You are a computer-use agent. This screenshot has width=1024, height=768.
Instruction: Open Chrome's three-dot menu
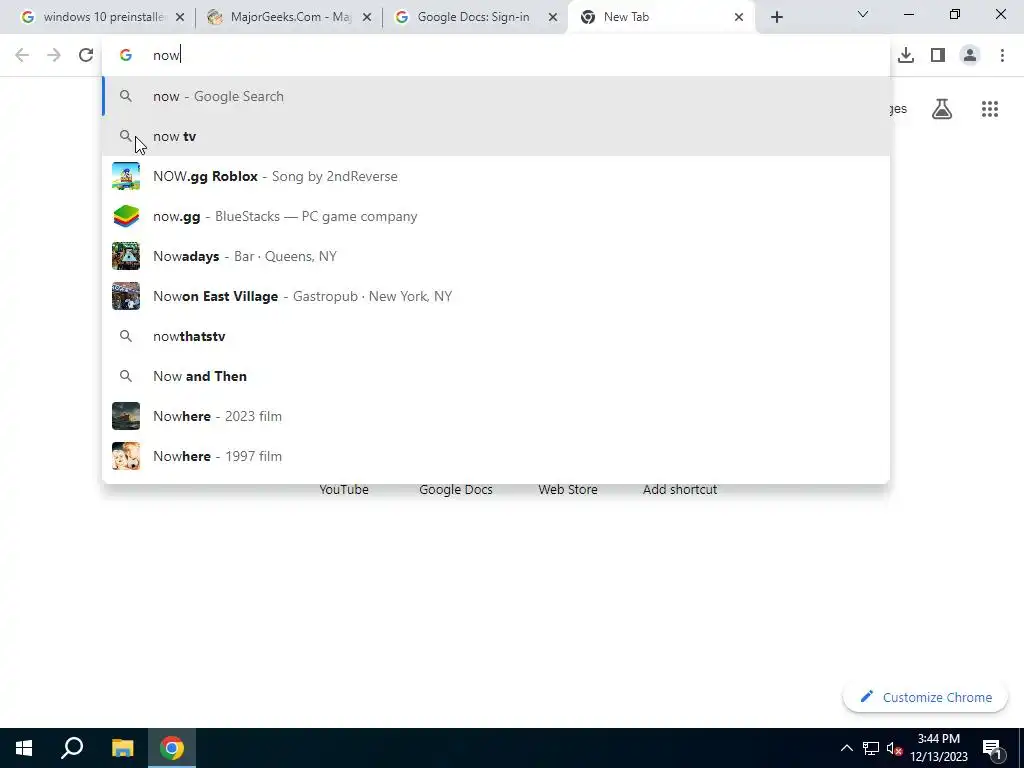click(x=1002, y=56)
